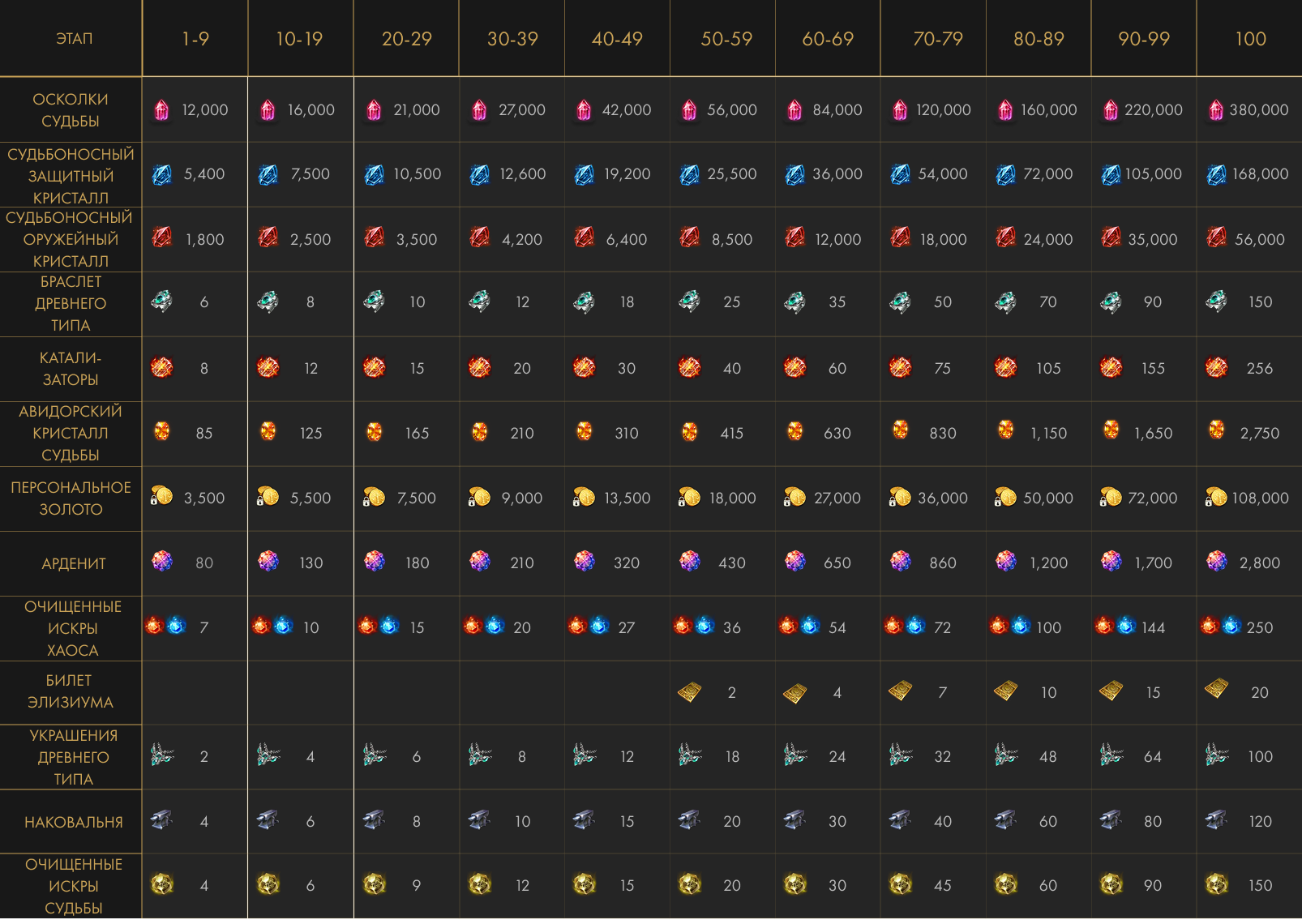
Task: Click the АРДЕНИТ row label
Action: [74, 564]
